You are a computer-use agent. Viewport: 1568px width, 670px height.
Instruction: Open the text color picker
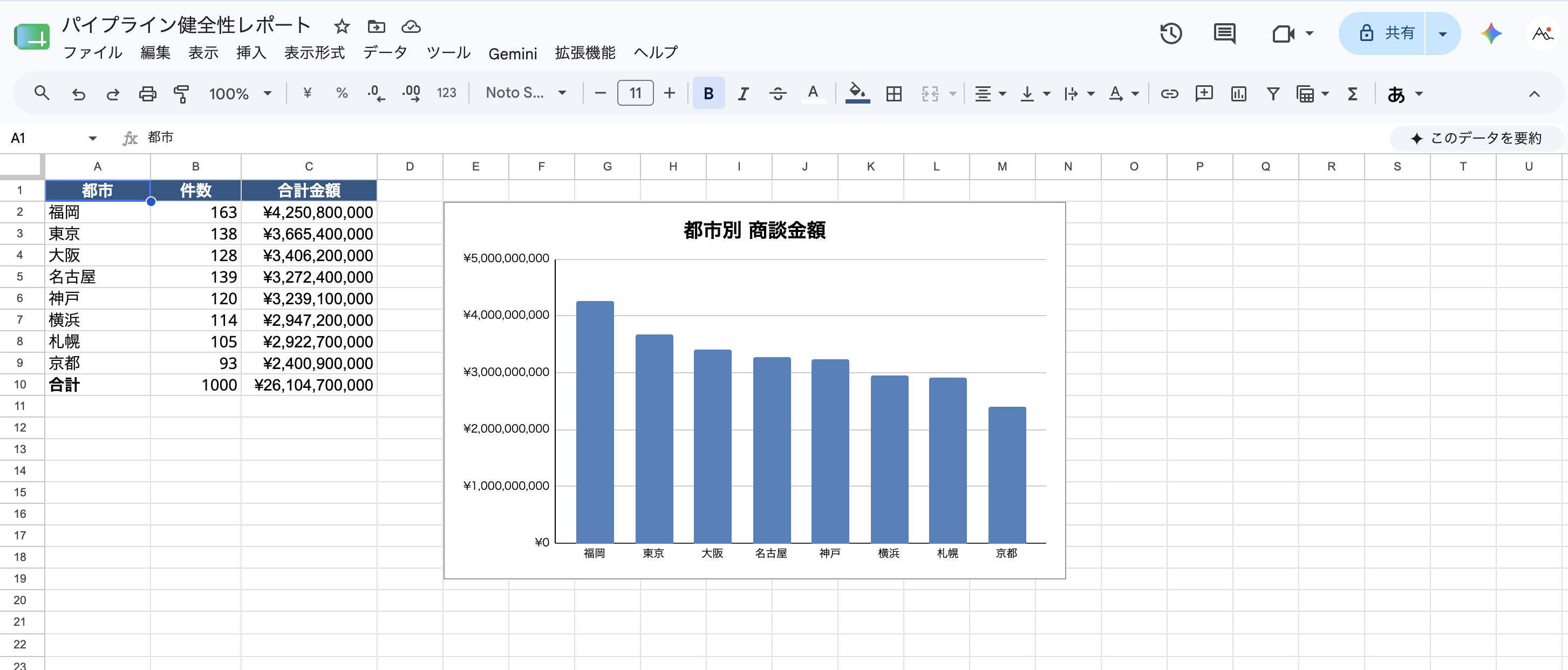813,93
